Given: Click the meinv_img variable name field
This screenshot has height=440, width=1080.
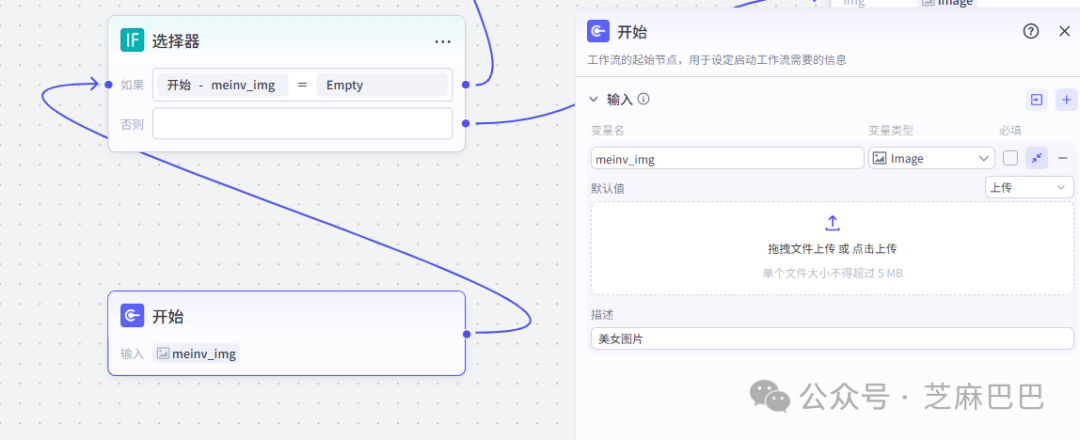Looking at the screenshot, I should click(727, 158).
